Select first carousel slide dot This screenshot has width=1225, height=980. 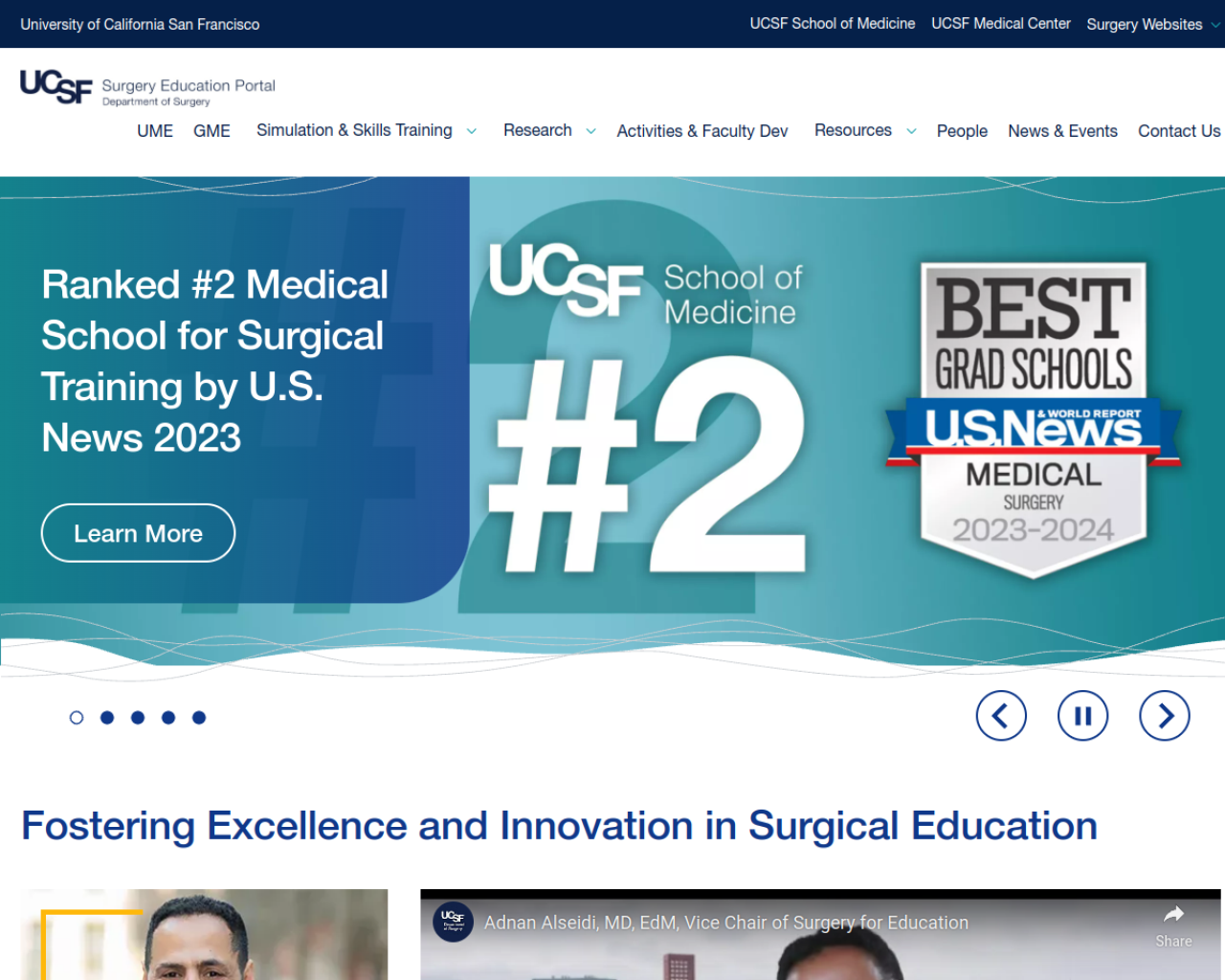coord(77,718)
